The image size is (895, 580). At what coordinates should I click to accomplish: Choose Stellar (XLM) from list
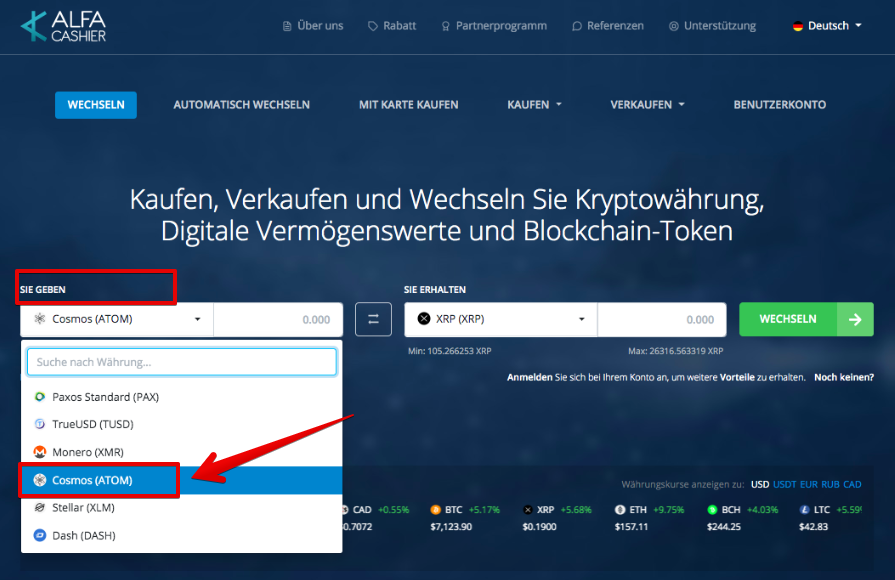[x=182, y=508]
